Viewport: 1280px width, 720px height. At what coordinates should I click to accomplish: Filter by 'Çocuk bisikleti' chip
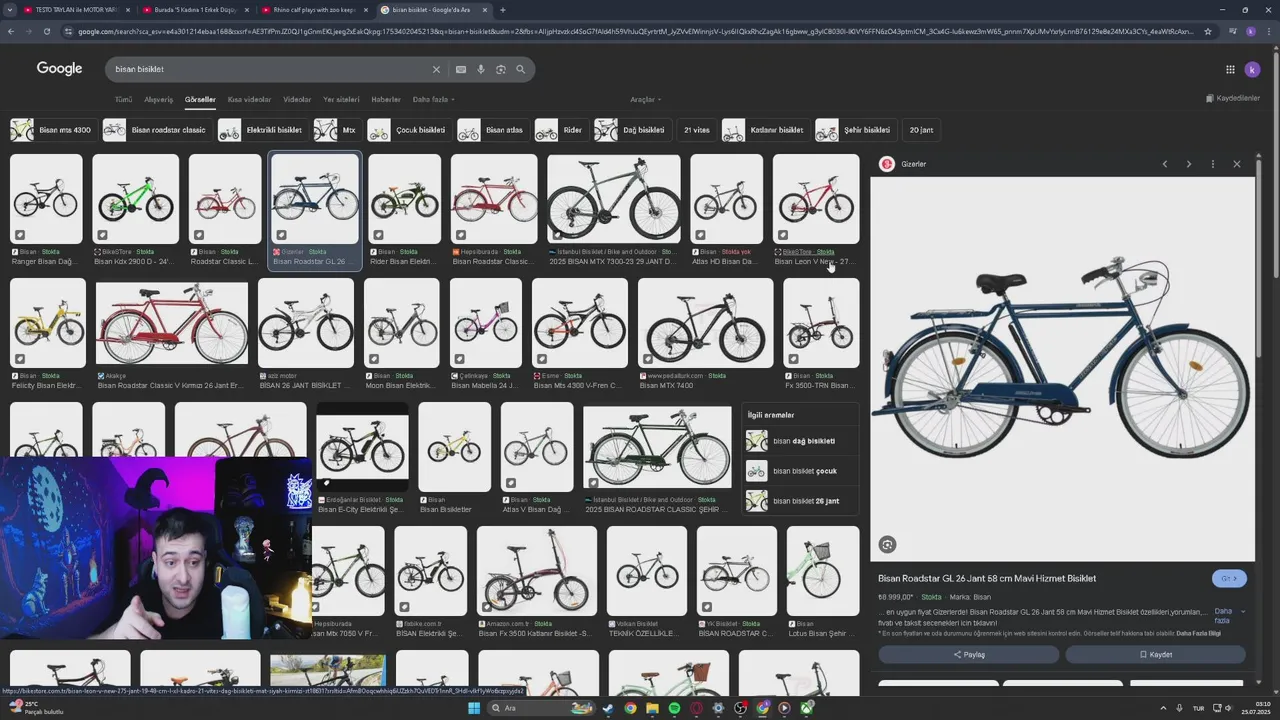click(408, 130)
